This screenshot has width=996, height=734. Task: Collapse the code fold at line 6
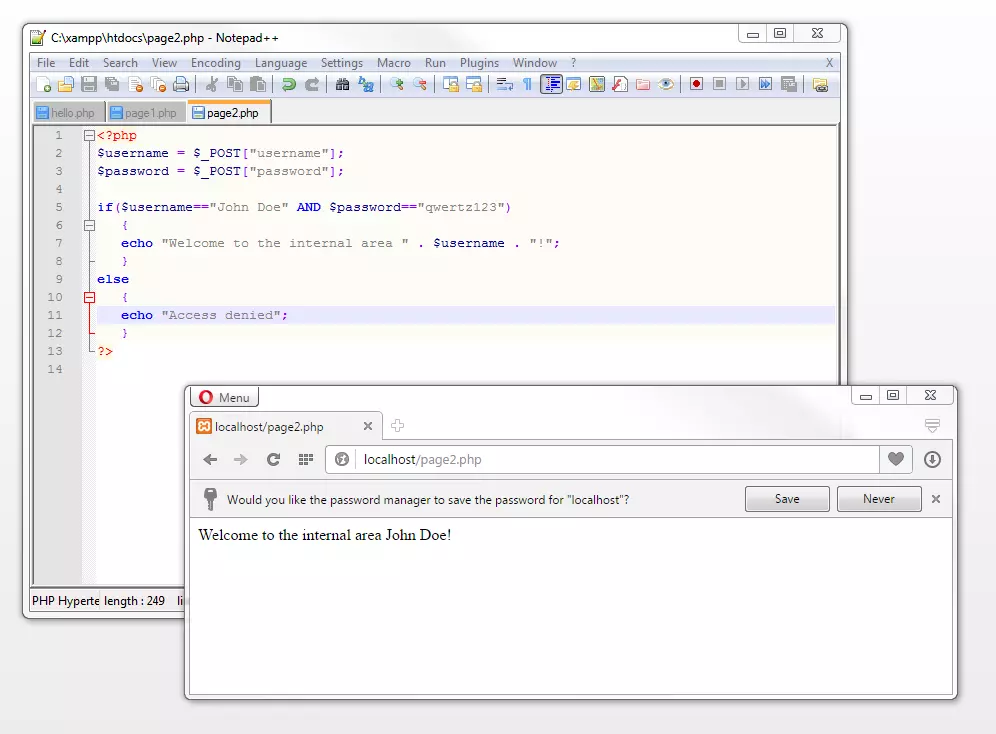(x=88, y=225)
